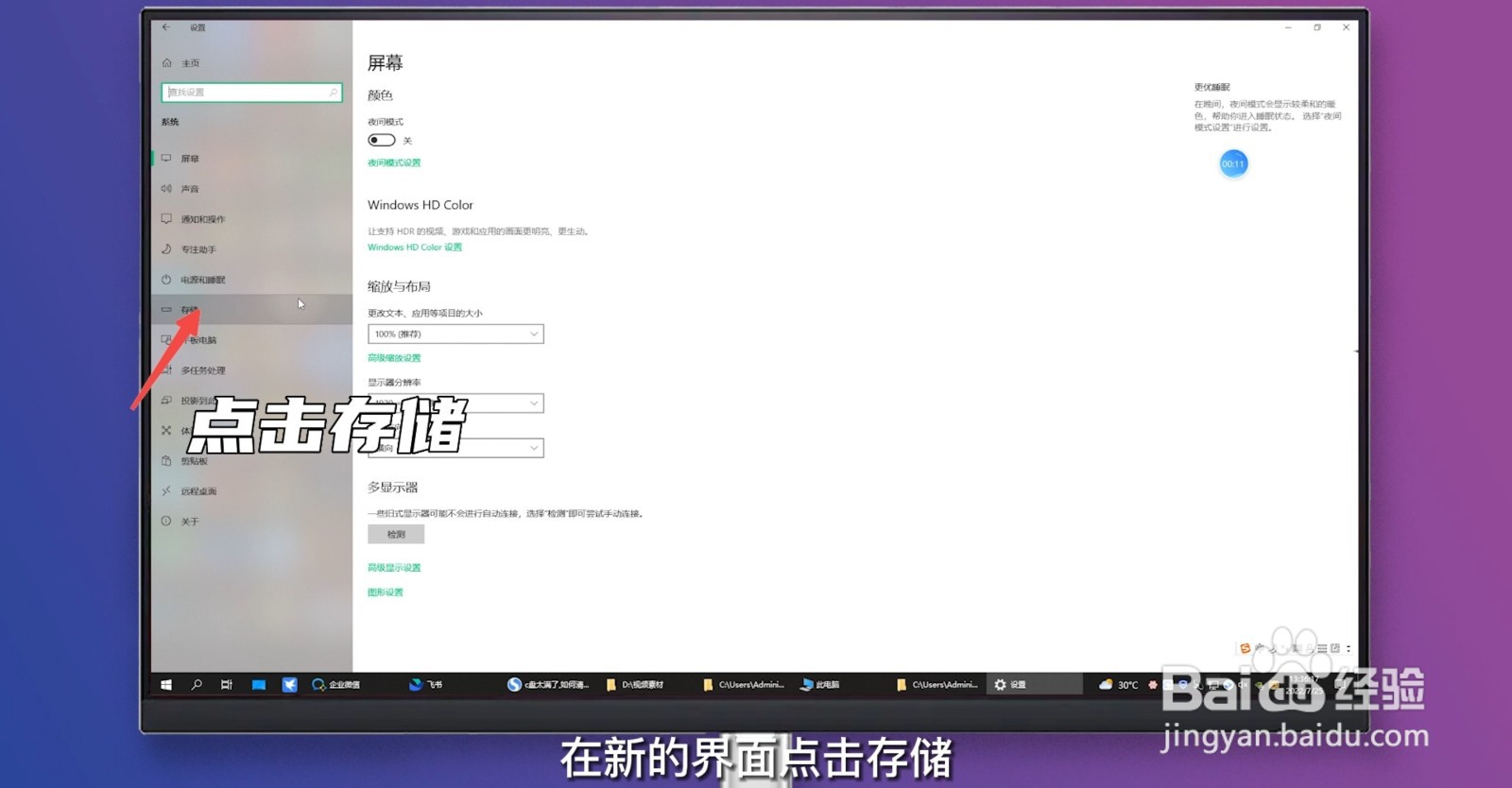Expand the 100% (推荐) scaling dropdown

click(x=455, y=334)
